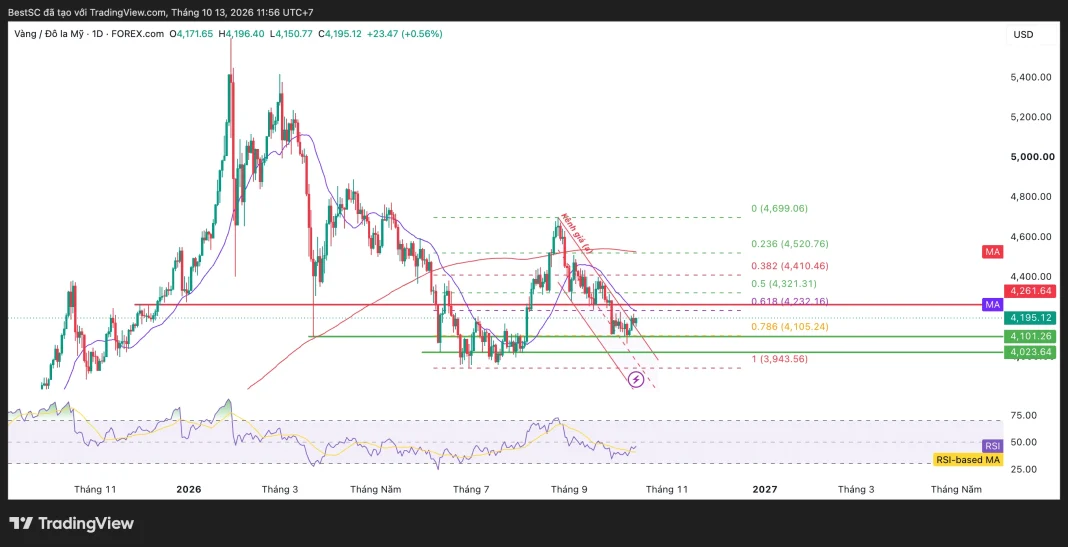
Task: Click the change value +23.47 (+0.56%)
Action: click(x=405, y=33)
